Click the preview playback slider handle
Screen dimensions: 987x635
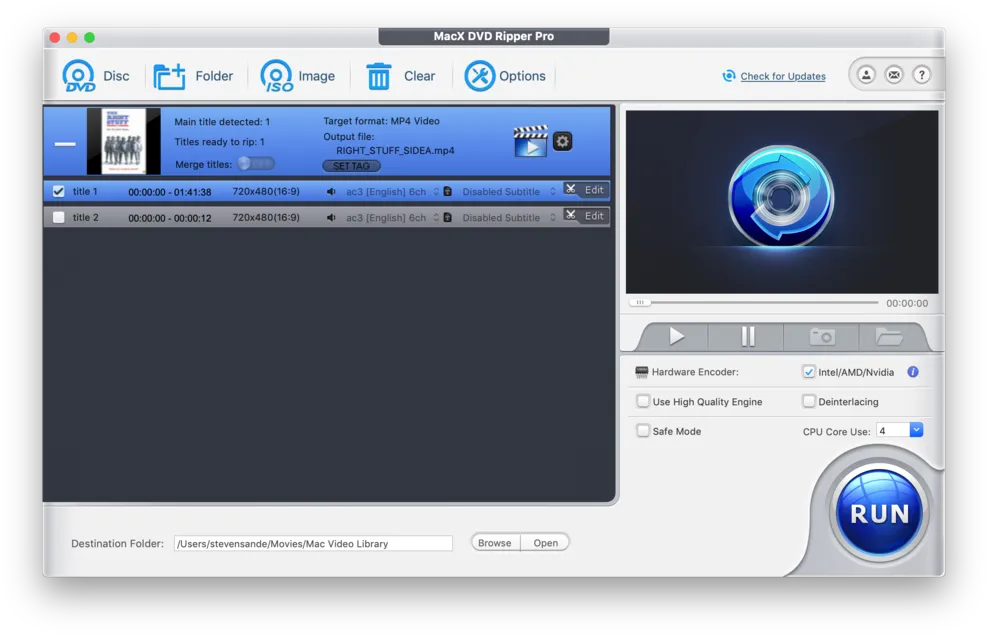coord(640,303)
